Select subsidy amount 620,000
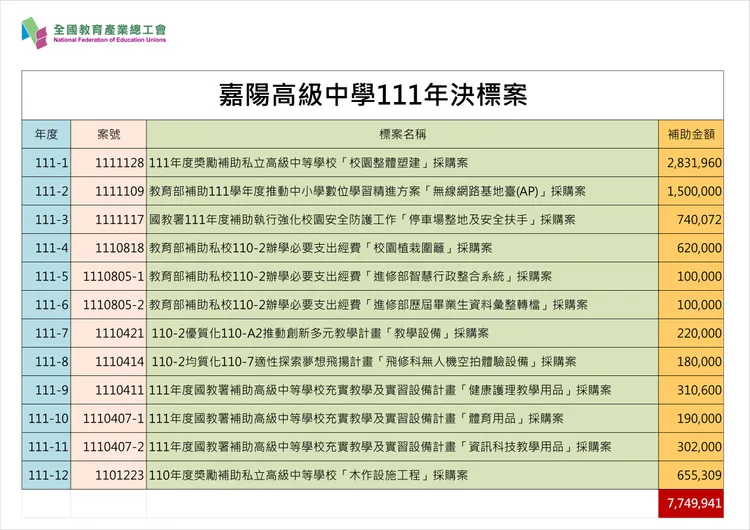The width and height of the screenshot is (750, 530). 691,248
